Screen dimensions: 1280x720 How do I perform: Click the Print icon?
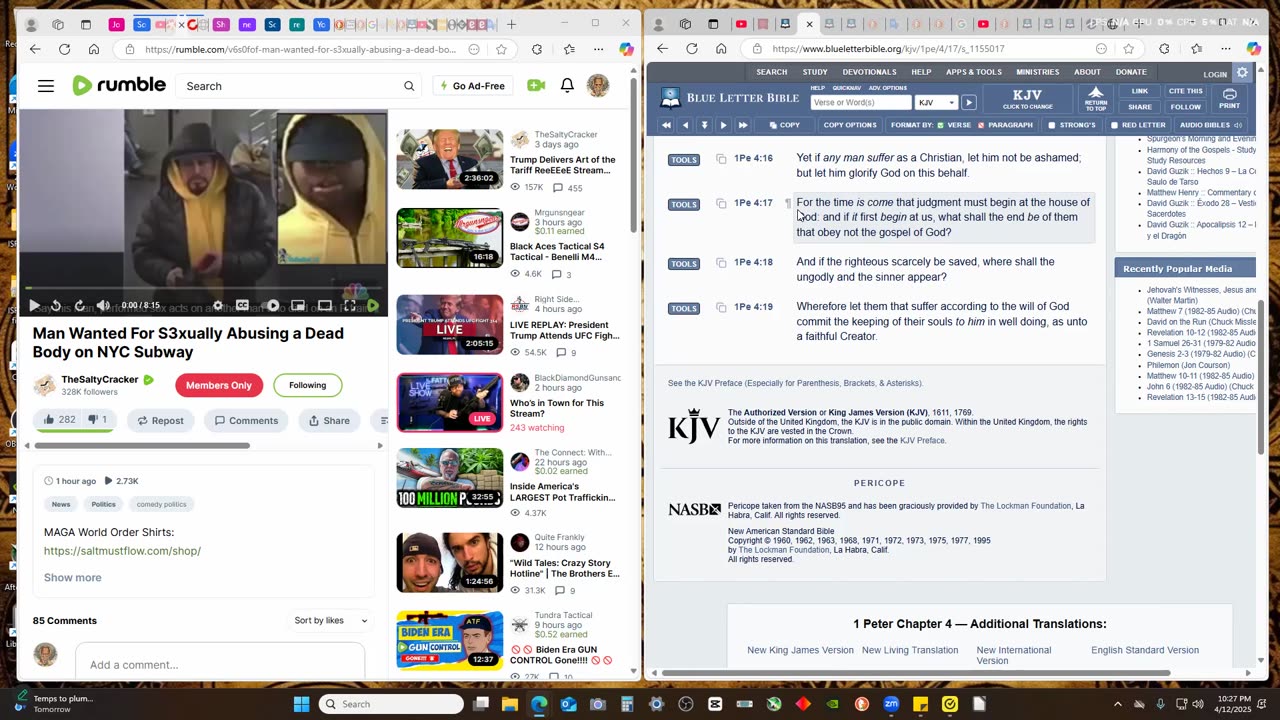coord(1229,99)
